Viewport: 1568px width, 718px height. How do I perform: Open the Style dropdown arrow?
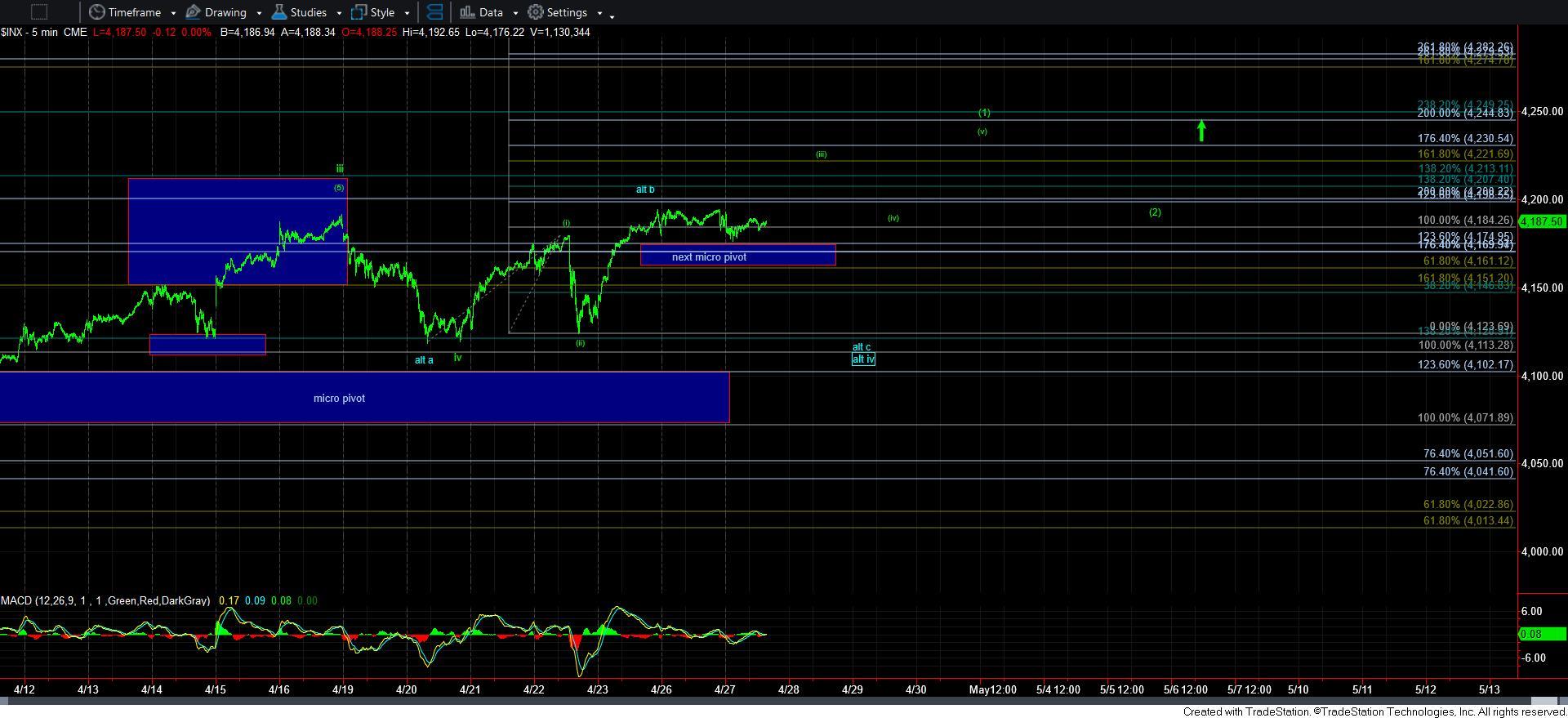pyautogui.click(x=407, y=13)
